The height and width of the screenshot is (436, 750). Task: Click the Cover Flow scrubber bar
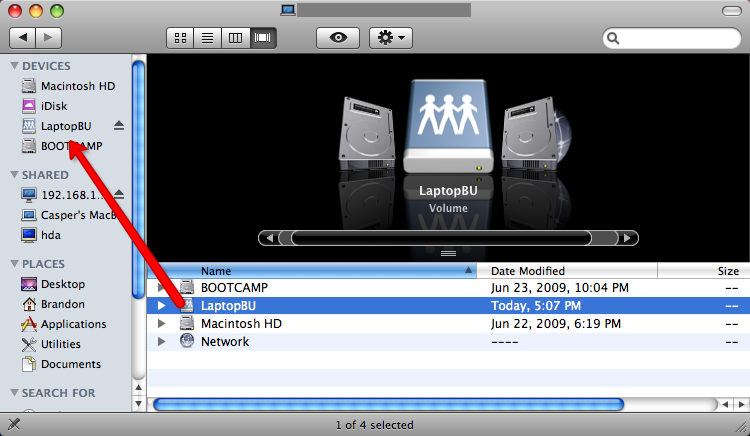[x=441, y=238]
